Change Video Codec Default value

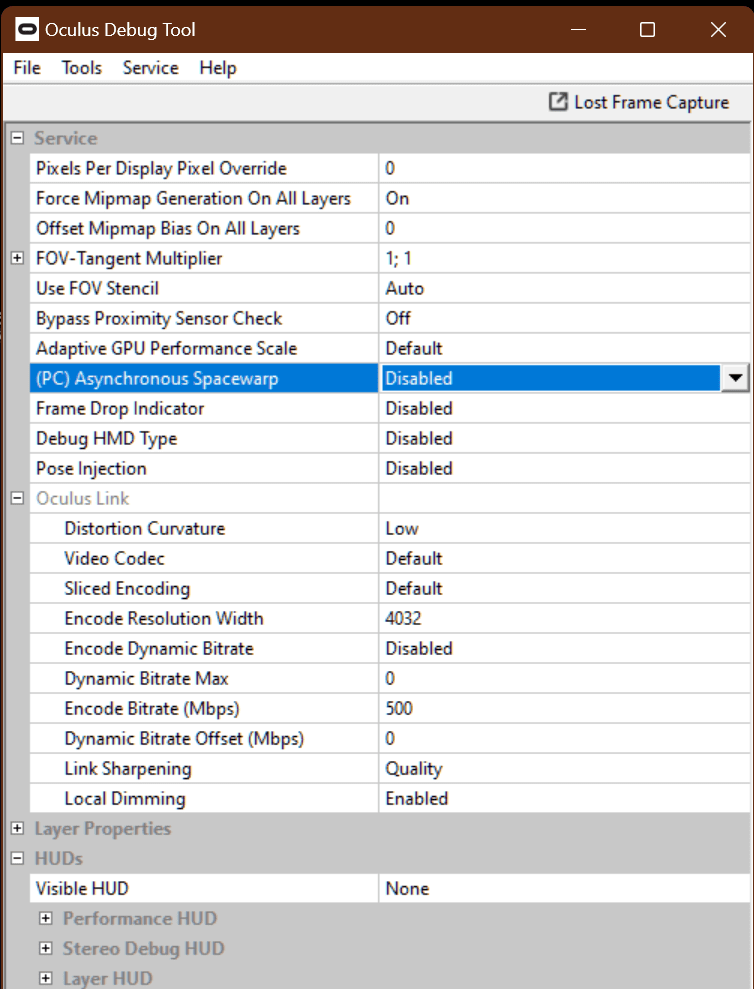point(564,558)
